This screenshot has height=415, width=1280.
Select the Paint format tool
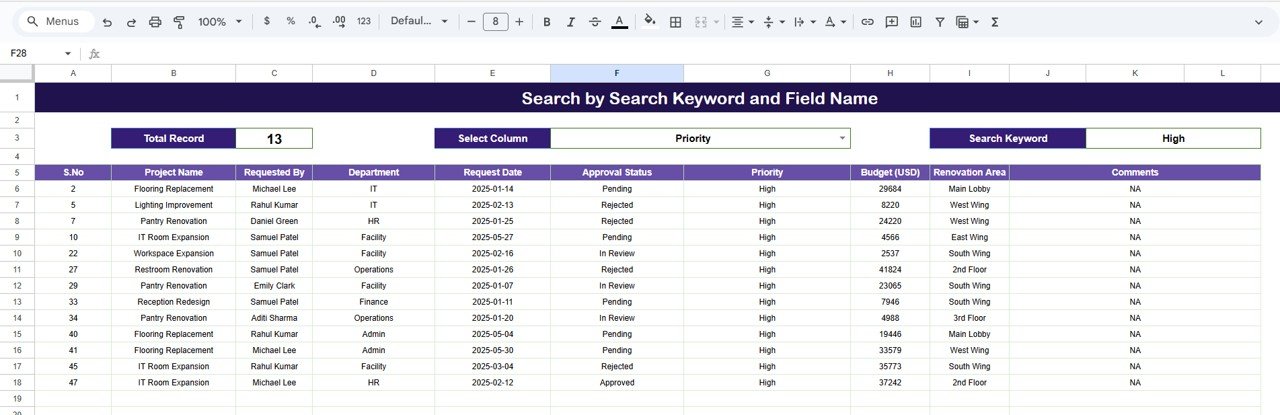(179, 21)
